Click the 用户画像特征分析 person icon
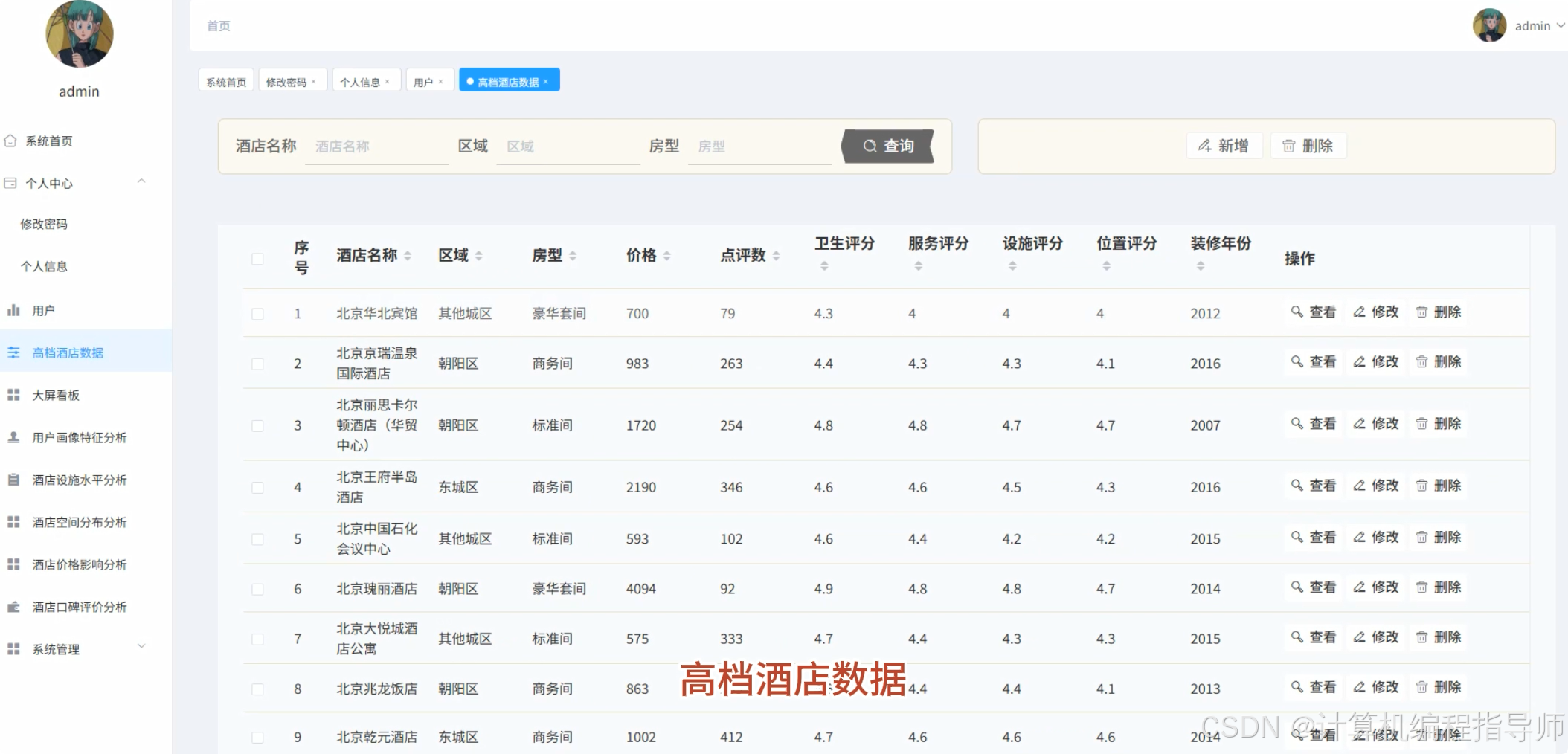Screen dimensions: 1568x754 coord(13,437)
